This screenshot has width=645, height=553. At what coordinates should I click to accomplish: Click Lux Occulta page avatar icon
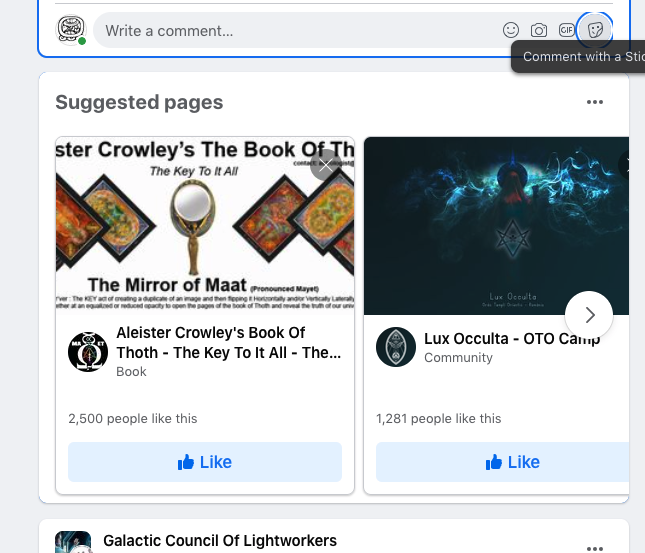tap(396, 347)
